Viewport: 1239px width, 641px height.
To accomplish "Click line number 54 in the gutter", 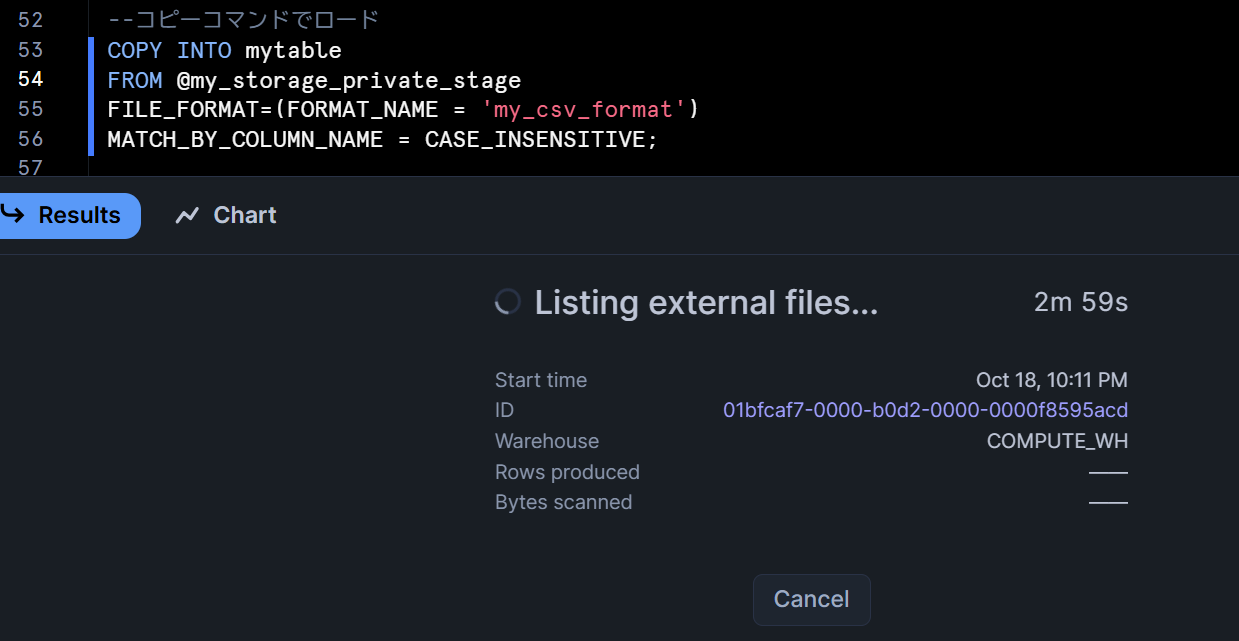I will (31, 79).
